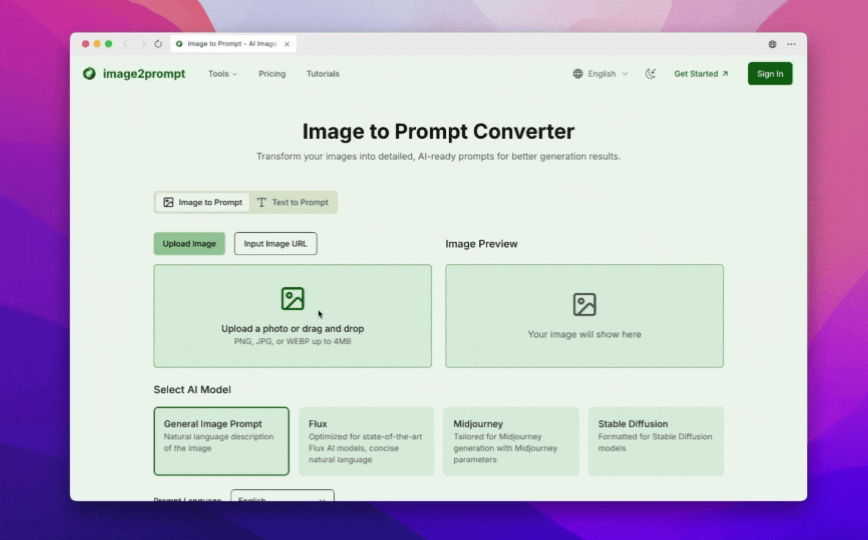Click the PNG, JPG, or WEBP up to 4MB text
Screen dimensions: 868x540
pos(292,341)
